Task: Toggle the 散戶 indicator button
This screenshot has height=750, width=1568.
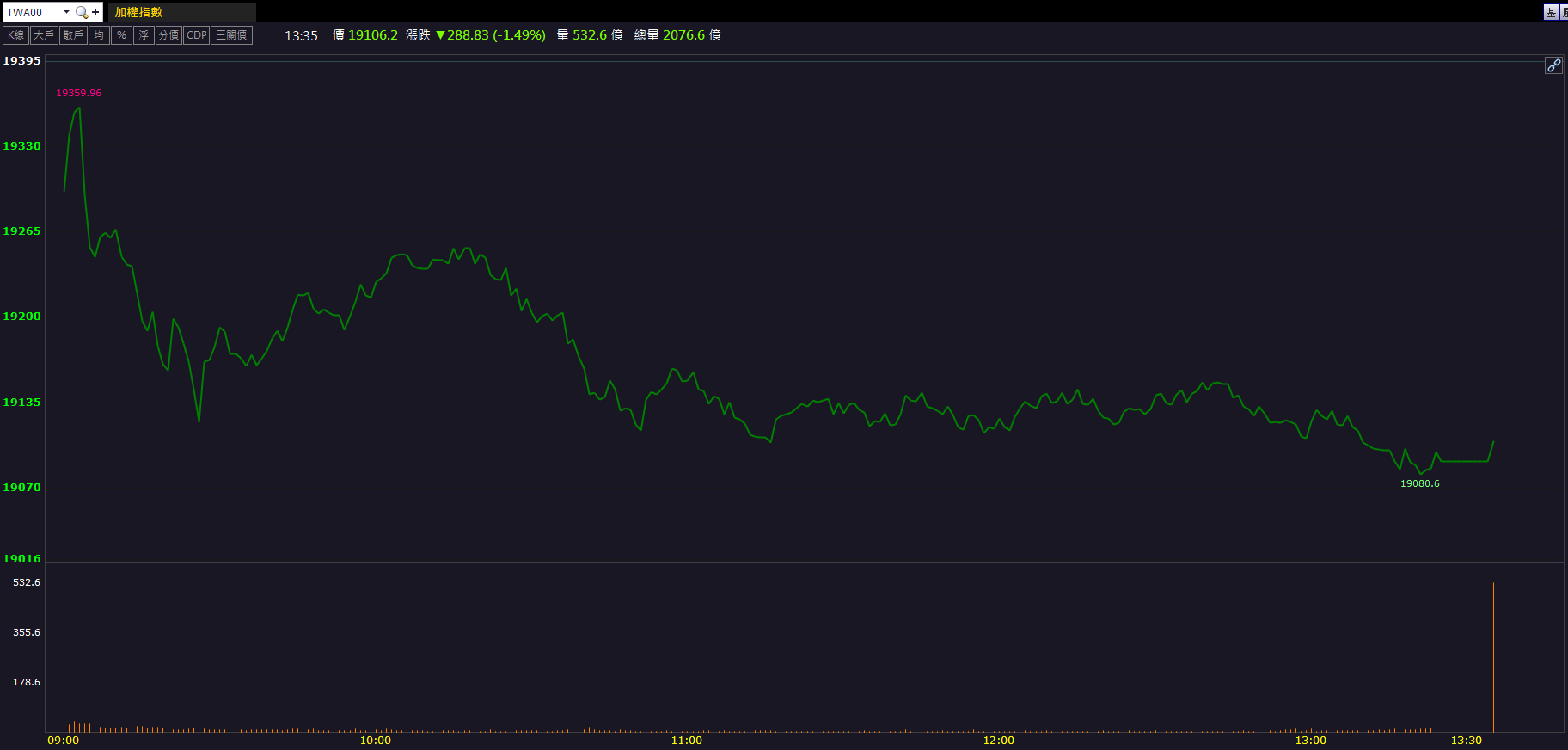Action: point(73,35)
